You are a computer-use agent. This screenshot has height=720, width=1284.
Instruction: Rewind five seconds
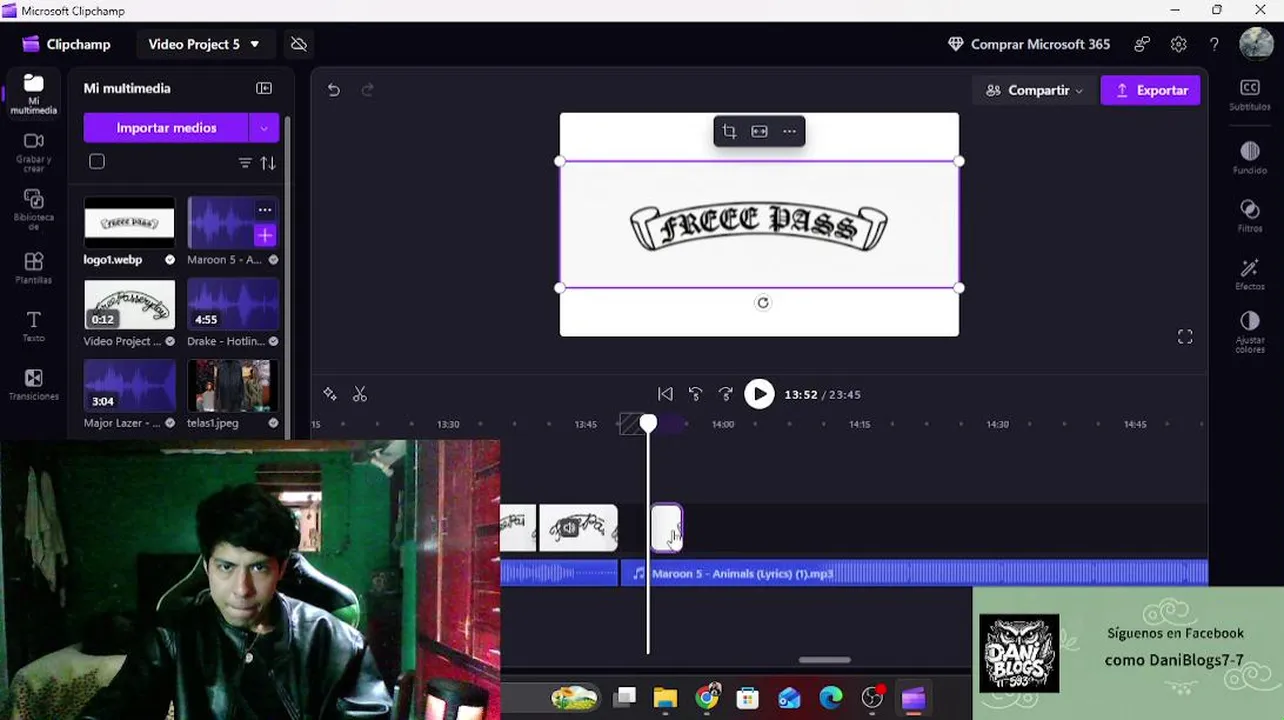696,394
